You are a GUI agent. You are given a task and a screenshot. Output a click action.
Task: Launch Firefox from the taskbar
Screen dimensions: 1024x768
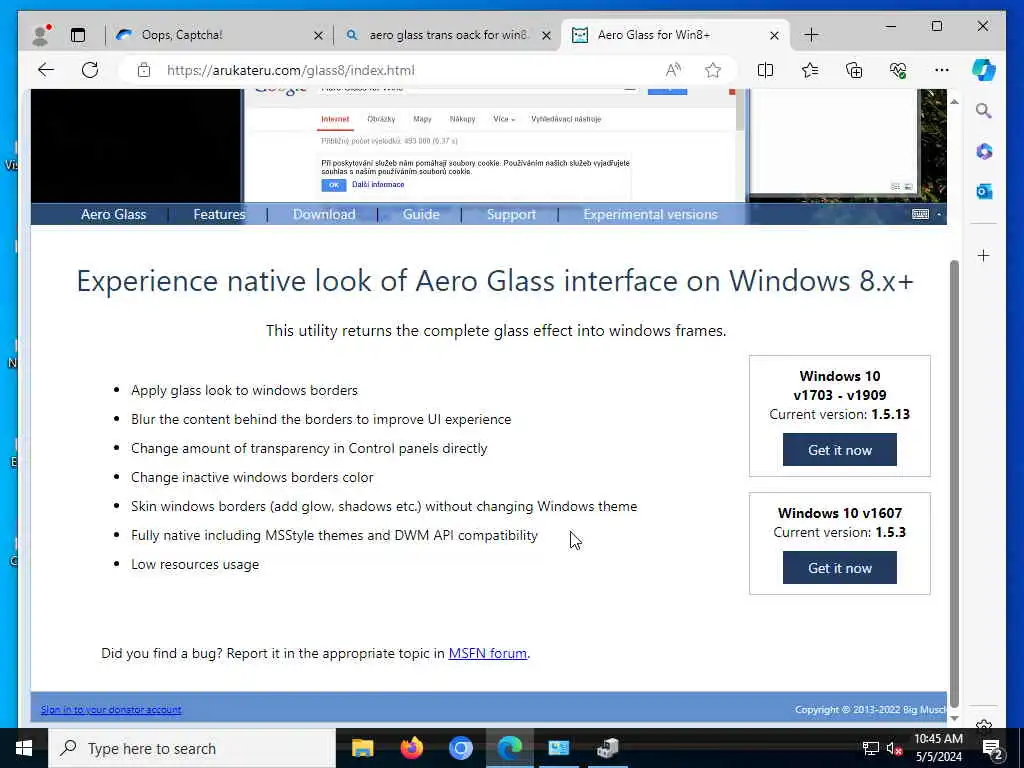pos(411,748)
